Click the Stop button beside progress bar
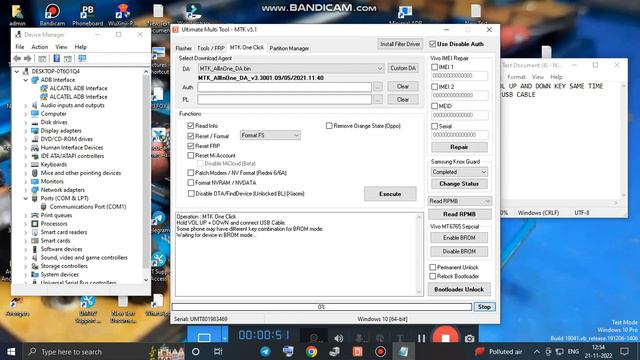640x360 pixels. click(x=484, y=307)
